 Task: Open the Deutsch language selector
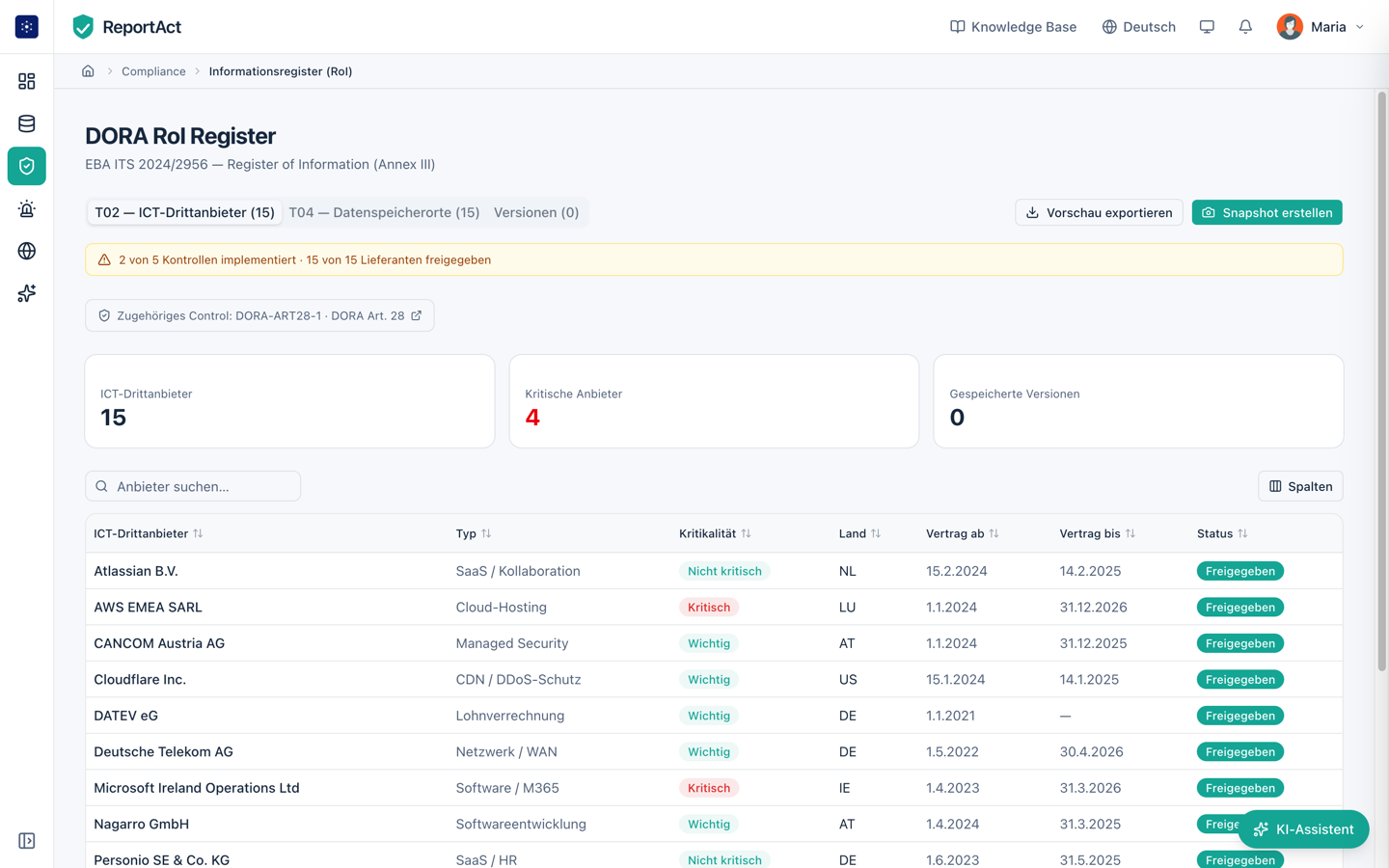(1138, 27)
